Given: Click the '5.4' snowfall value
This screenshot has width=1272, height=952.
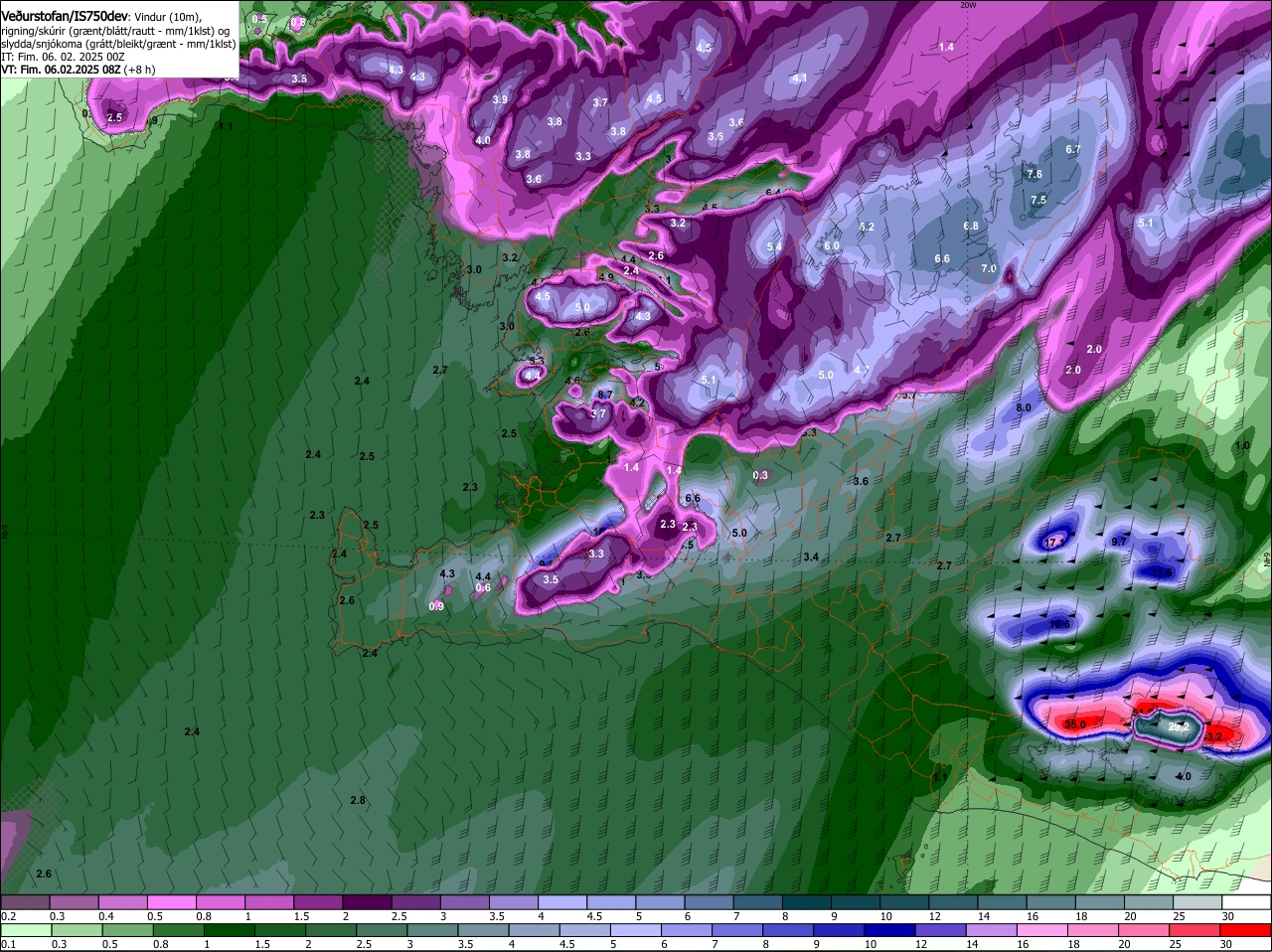Looking at the screenshot, I should [774, 246].
